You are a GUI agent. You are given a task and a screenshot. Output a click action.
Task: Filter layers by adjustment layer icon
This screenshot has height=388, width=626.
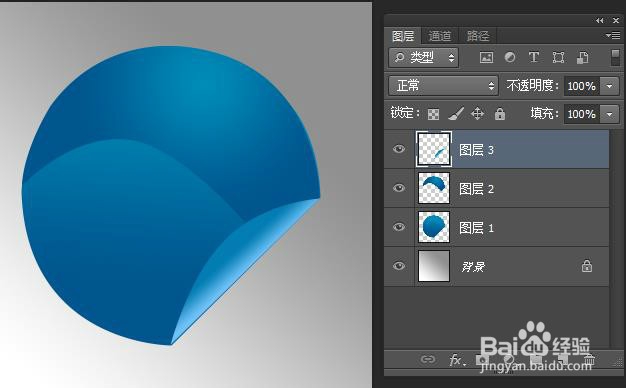click(x=510, y=57)
